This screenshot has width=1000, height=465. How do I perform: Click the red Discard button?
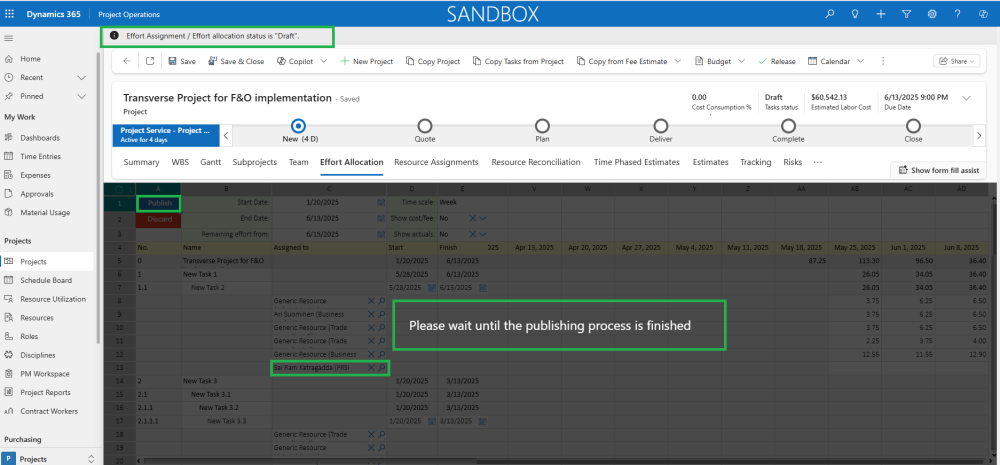[159, 219]
